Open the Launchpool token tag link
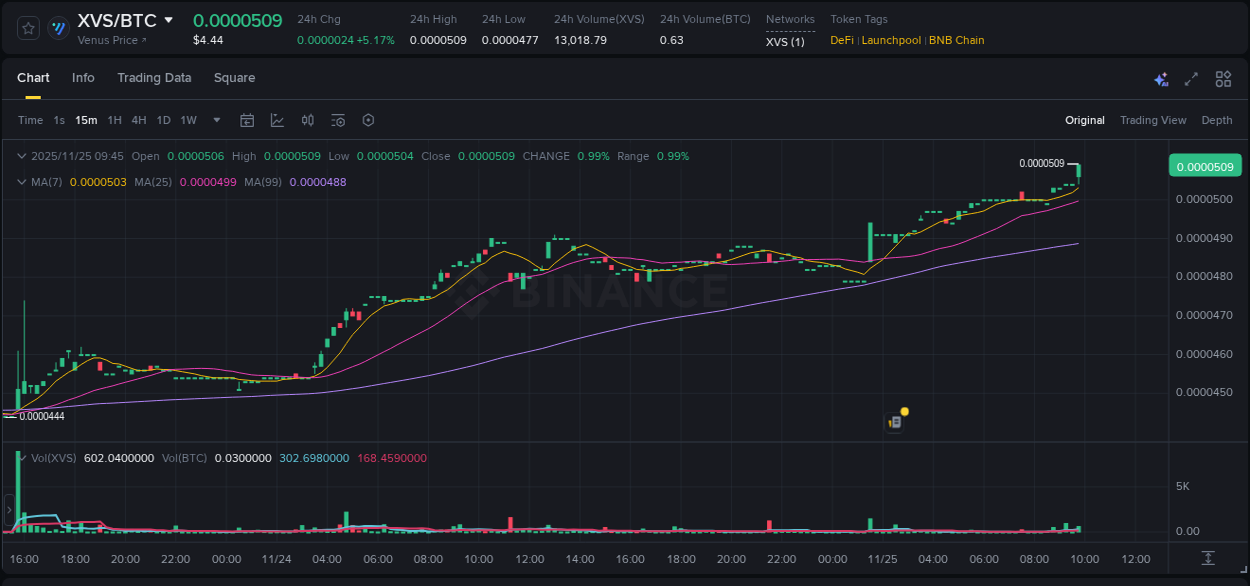 tap(891, 40)
